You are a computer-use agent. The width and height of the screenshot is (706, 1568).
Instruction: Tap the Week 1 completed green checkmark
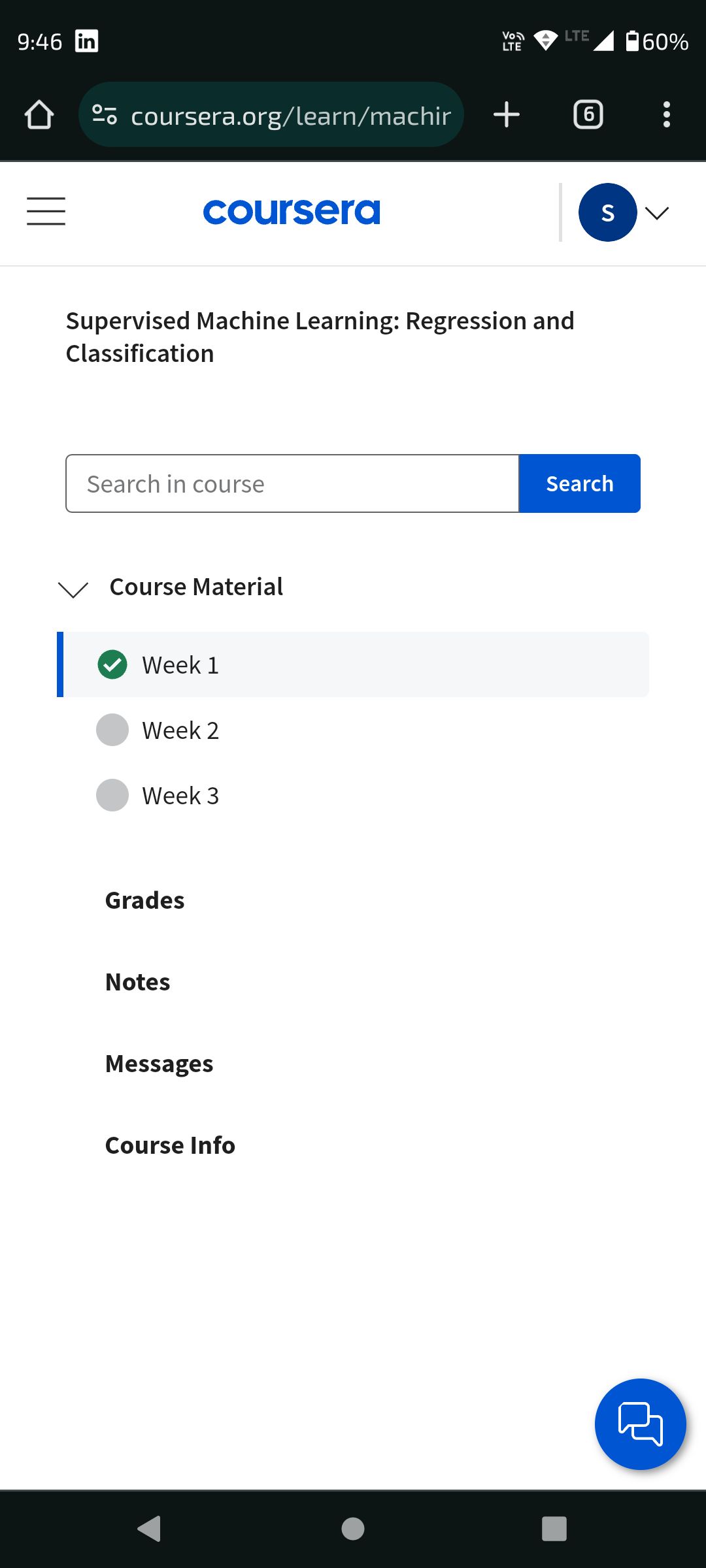tap(112, 665)
